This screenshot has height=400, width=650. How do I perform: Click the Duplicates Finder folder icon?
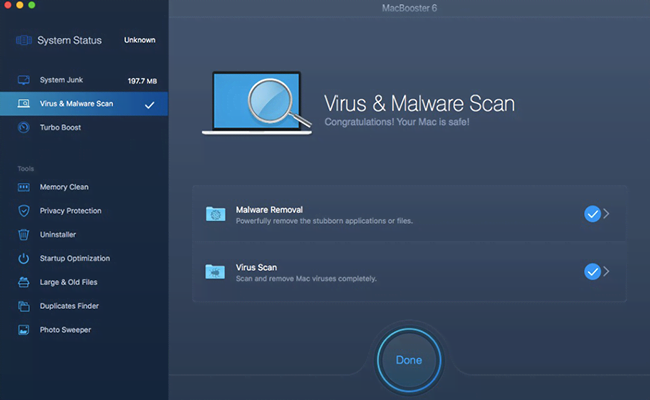[x=24, y=306]
